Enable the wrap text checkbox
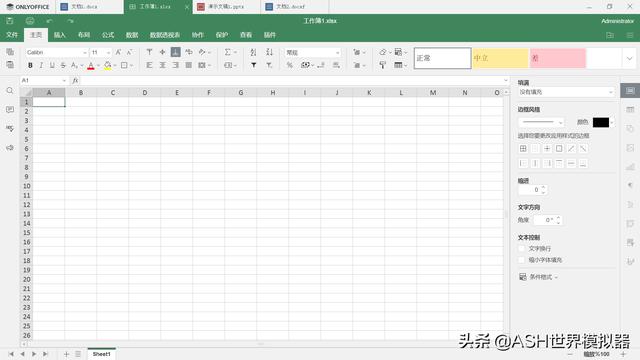640x360 pixels. coord(521,248)
